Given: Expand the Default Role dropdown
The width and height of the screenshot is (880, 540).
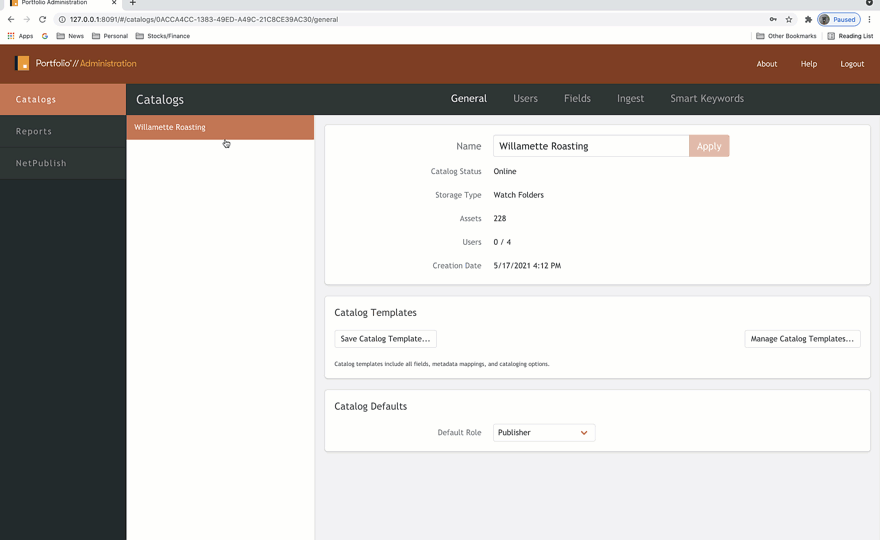Looking at the screenshot, I should 544,432.
